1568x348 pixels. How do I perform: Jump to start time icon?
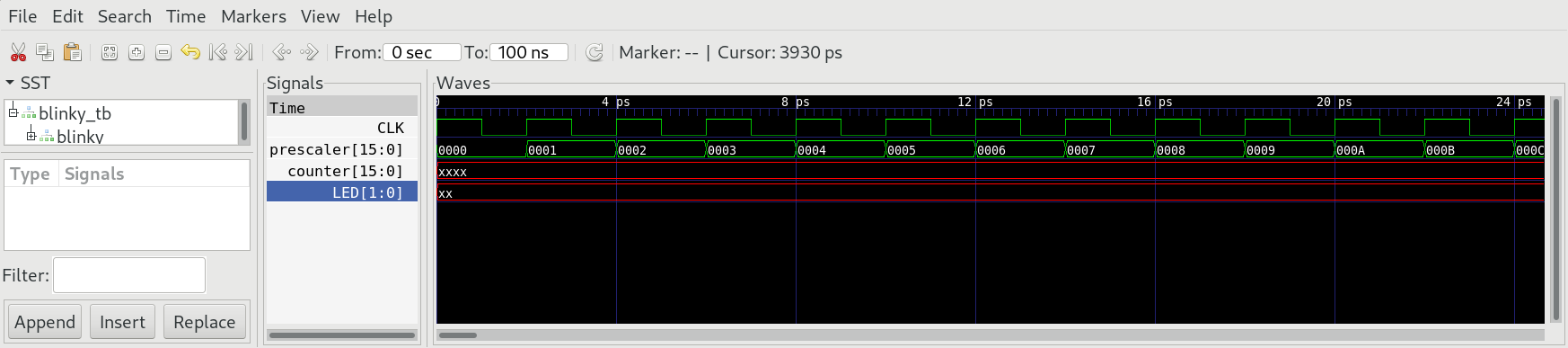pyautogui.click(x=217, y=52)
